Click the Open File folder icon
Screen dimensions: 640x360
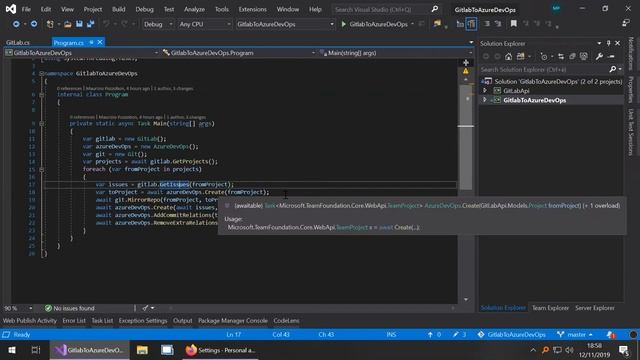click(x=68, y=24)
